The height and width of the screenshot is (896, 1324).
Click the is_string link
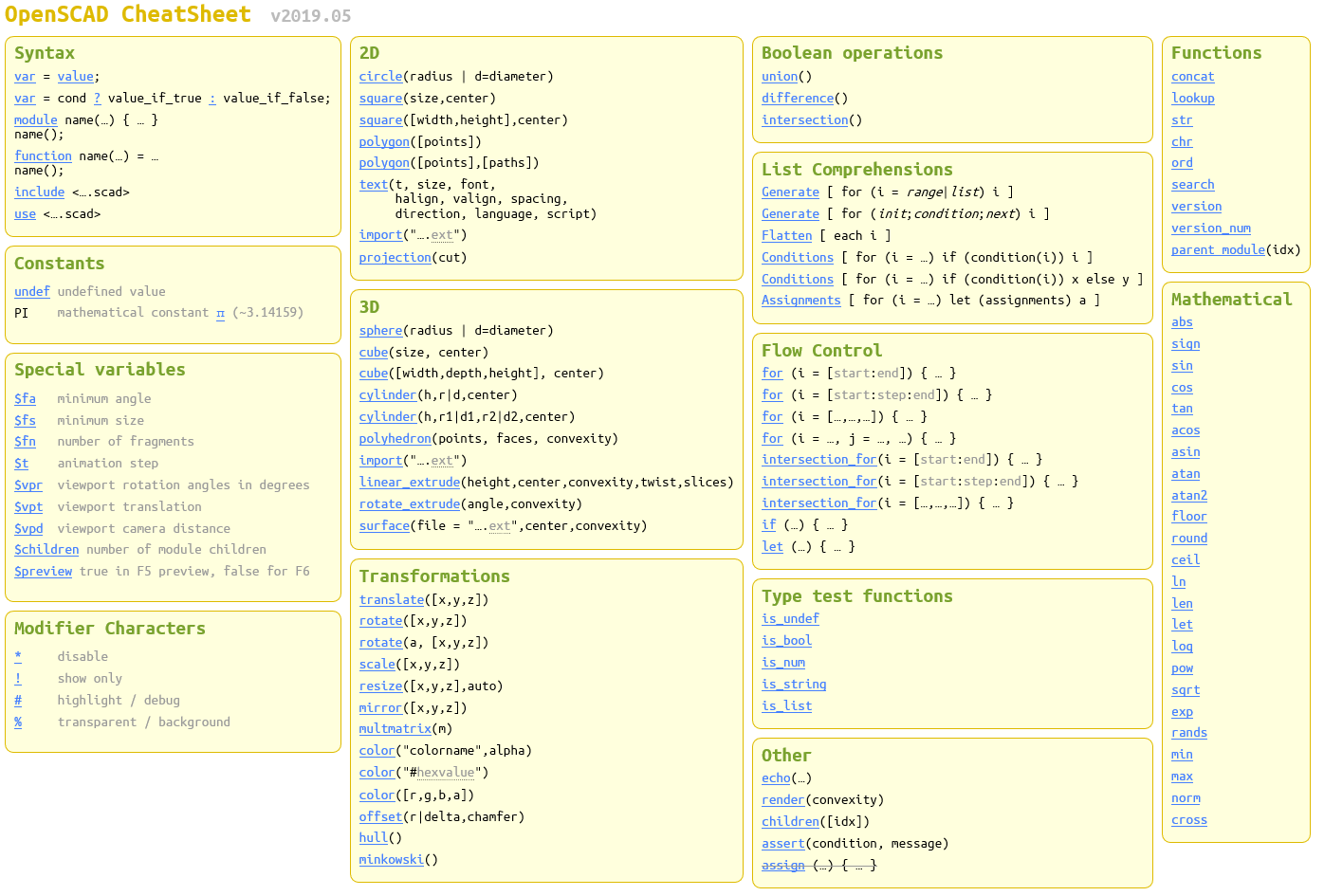[794, 685]
